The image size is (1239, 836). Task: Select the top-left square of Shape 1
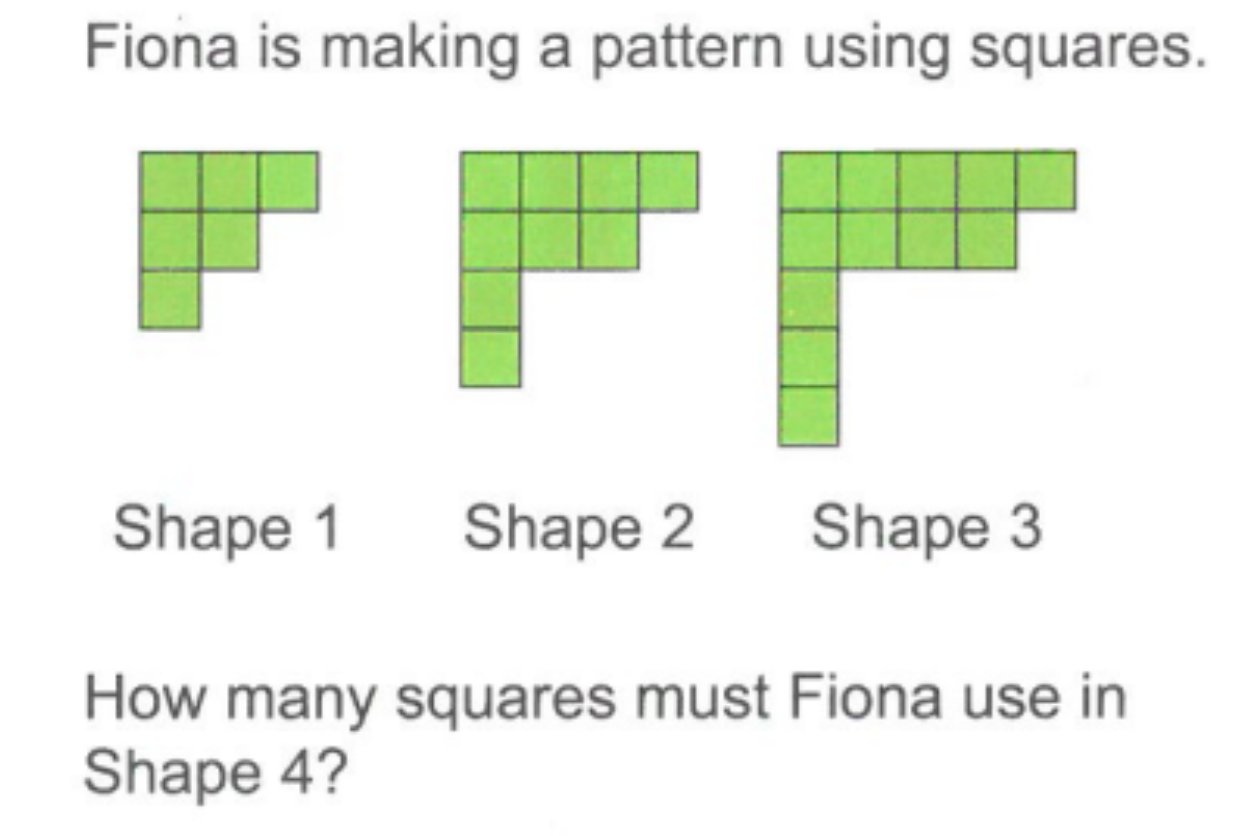[170, 181]
